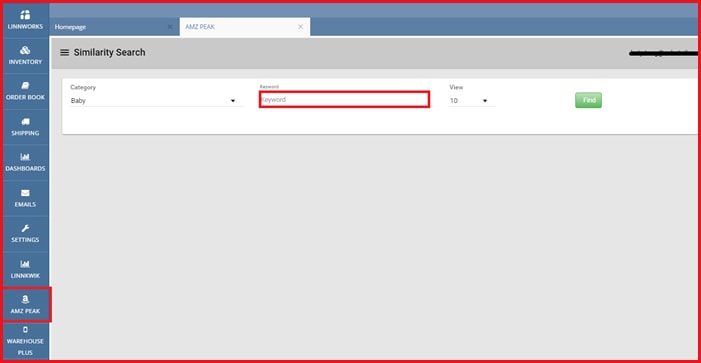Open the Settings wrench sidebar icon
The width and height of the screenshot is (701, 363).
coord(25,228)
